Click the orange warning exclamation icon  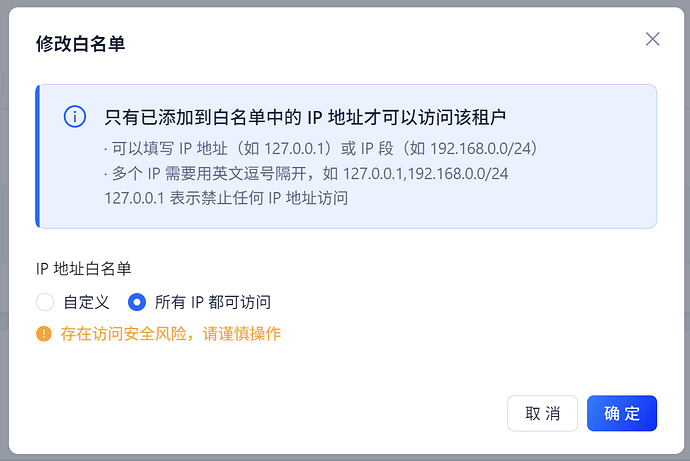[x=43, y=334]
